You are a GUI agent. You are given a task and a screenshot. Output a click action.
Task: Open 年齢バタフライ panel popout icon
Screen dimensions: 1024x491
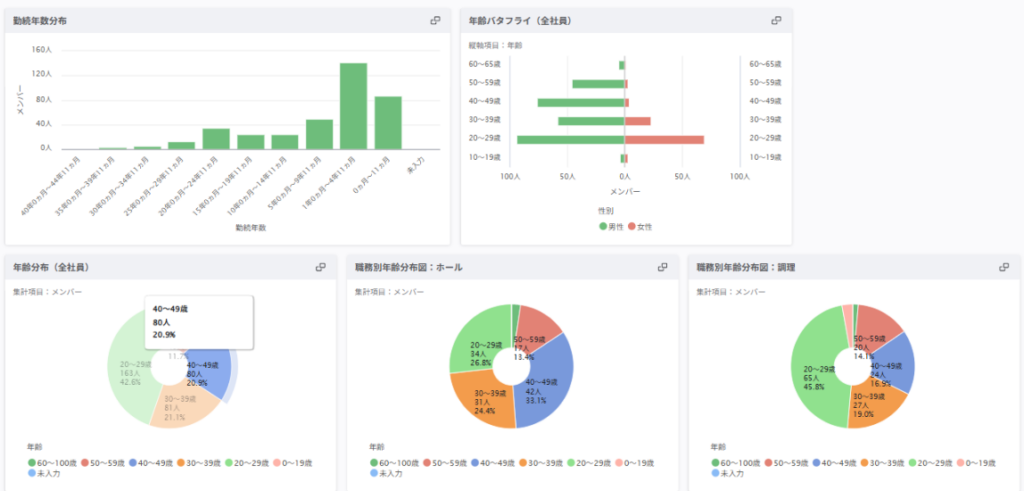click(776, 20)
